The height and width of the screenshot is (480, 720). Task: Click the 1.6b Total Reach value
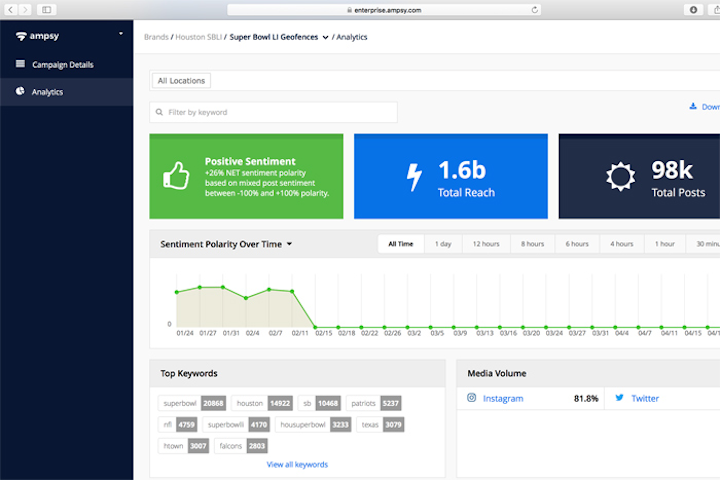coord(462,170)
